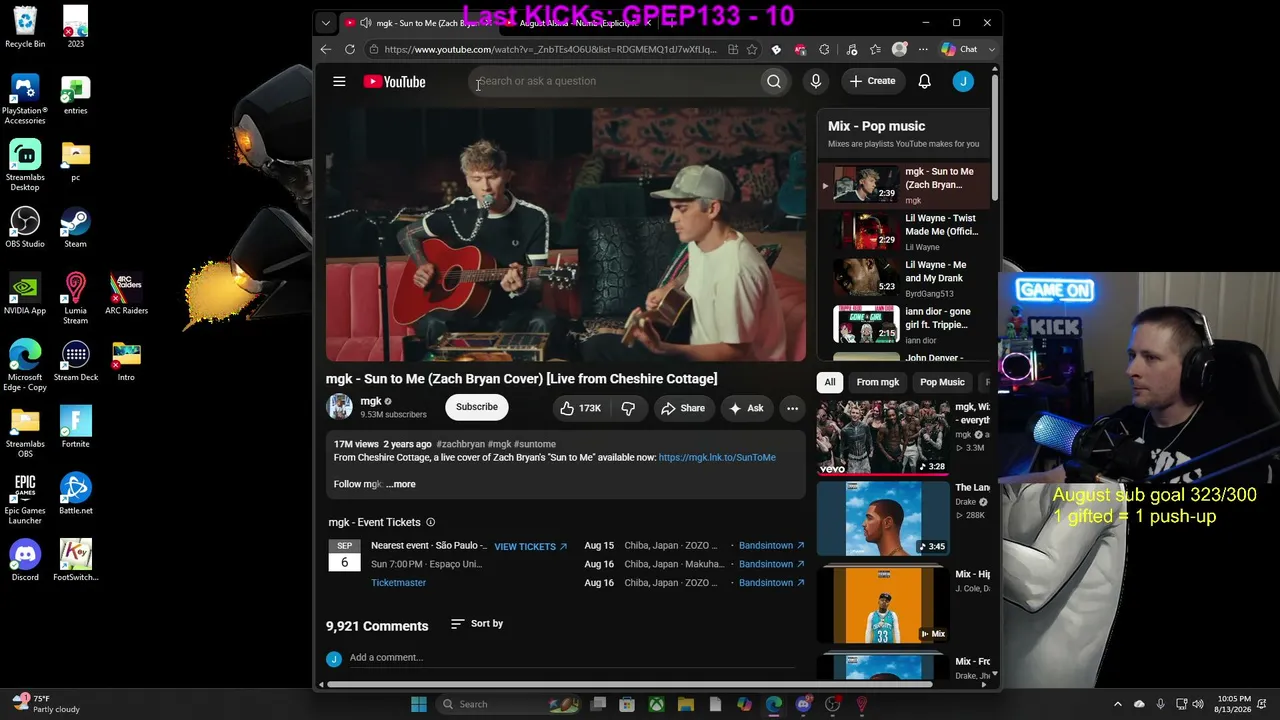
Task: Dislike the mgk video
Action: pyautogui.click(x=628, y=408)
